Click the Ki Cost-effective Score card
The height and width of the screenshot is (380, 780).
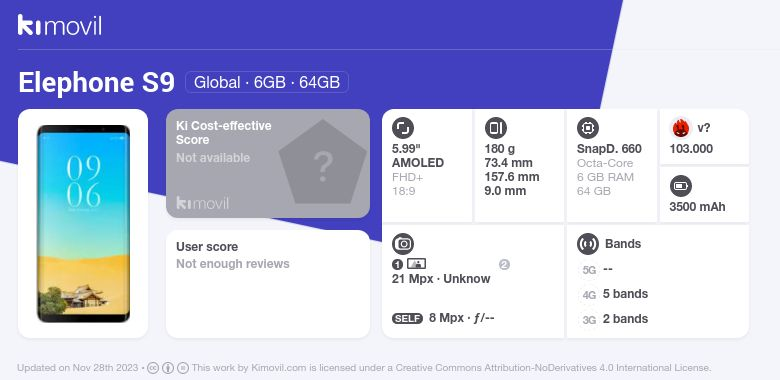point(268,163)
